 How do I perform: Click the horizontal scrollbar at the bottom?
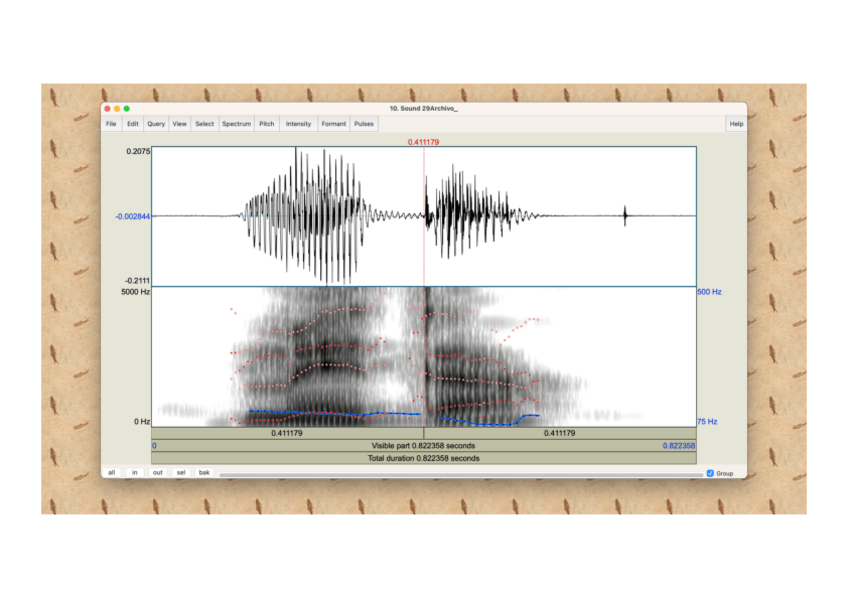click(x=460, y=473)
